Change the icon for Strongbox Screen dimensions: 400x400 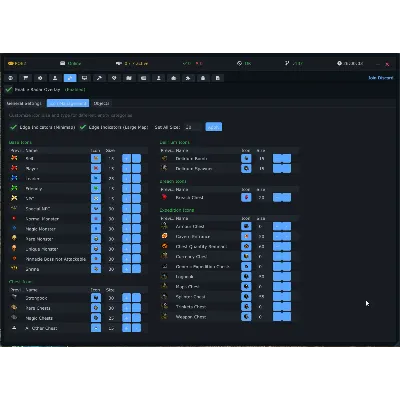coord(96,298)
